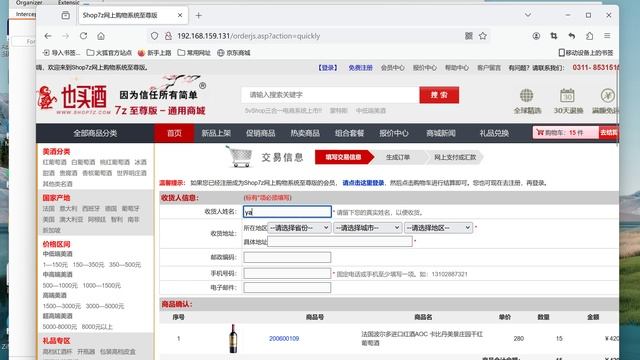The height and width of the screenshot is (360, 640).
Task: Click the 导入书签 bookmark item
Action: [x=61, y=53]
